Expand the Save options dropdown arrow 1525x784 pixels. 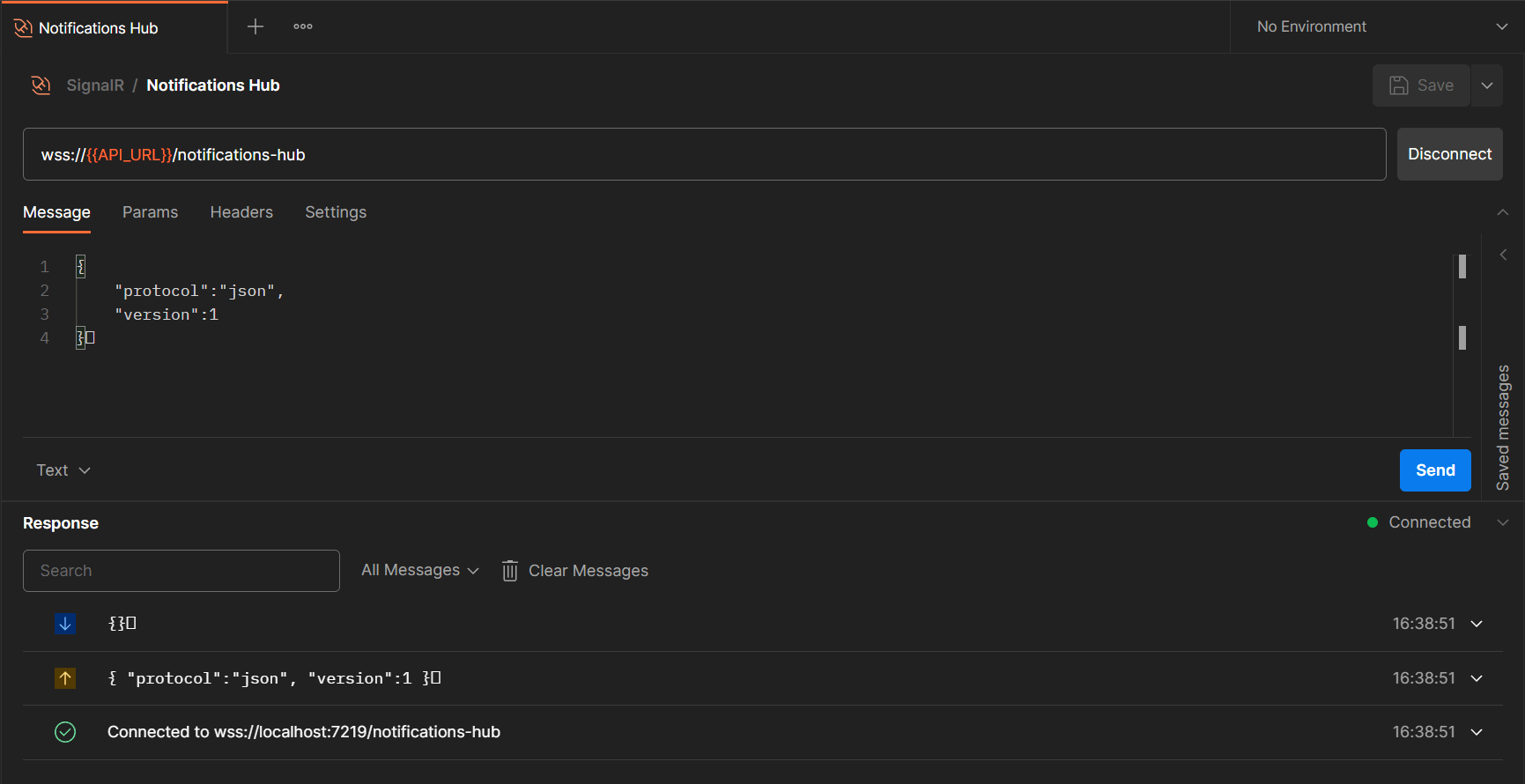click(x=1487, y=85)
